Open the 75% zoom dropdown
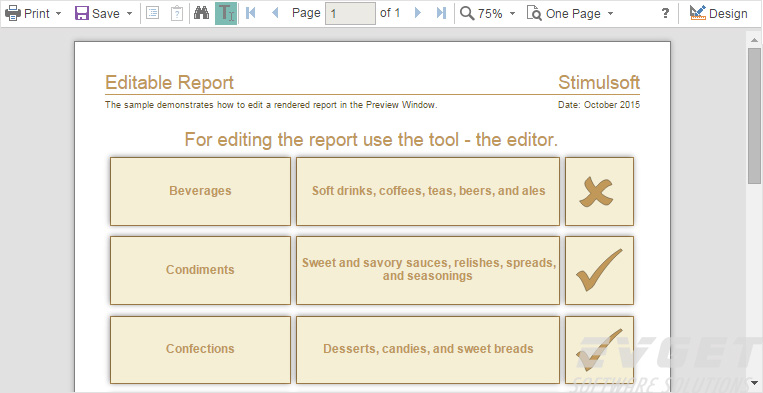Viewport: 763px width, 393px height. coord(512,14)
